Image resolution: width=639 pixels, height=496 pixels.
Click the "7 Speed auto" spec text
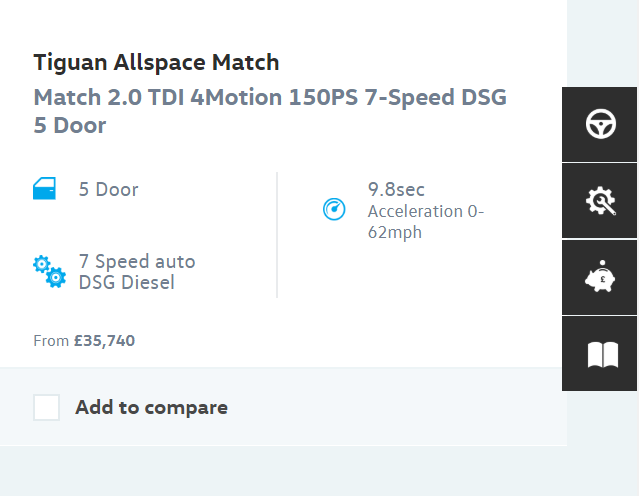tap(137, 262)
